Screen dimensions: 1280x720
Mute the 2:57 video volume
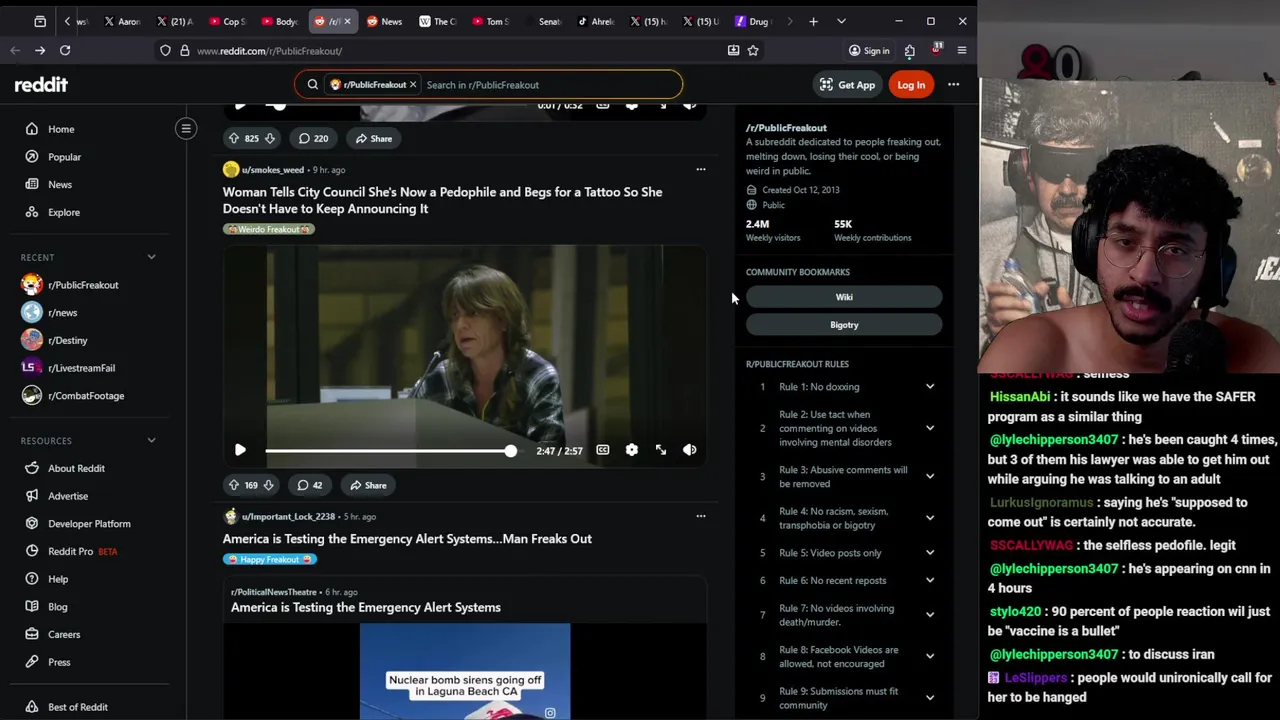tap(690, 450)
